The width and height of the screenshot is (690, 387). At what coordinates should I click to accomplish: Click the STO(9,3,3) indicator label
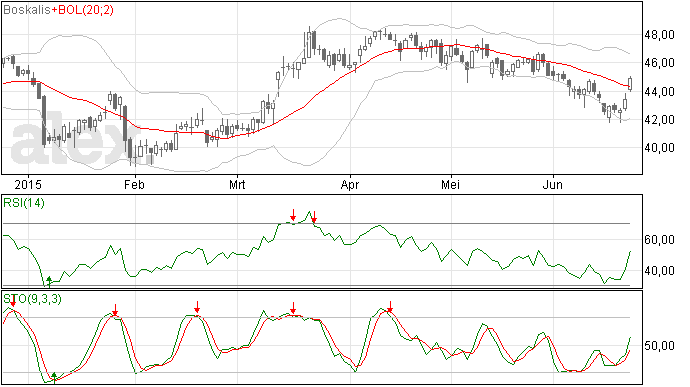pos(32,299)
